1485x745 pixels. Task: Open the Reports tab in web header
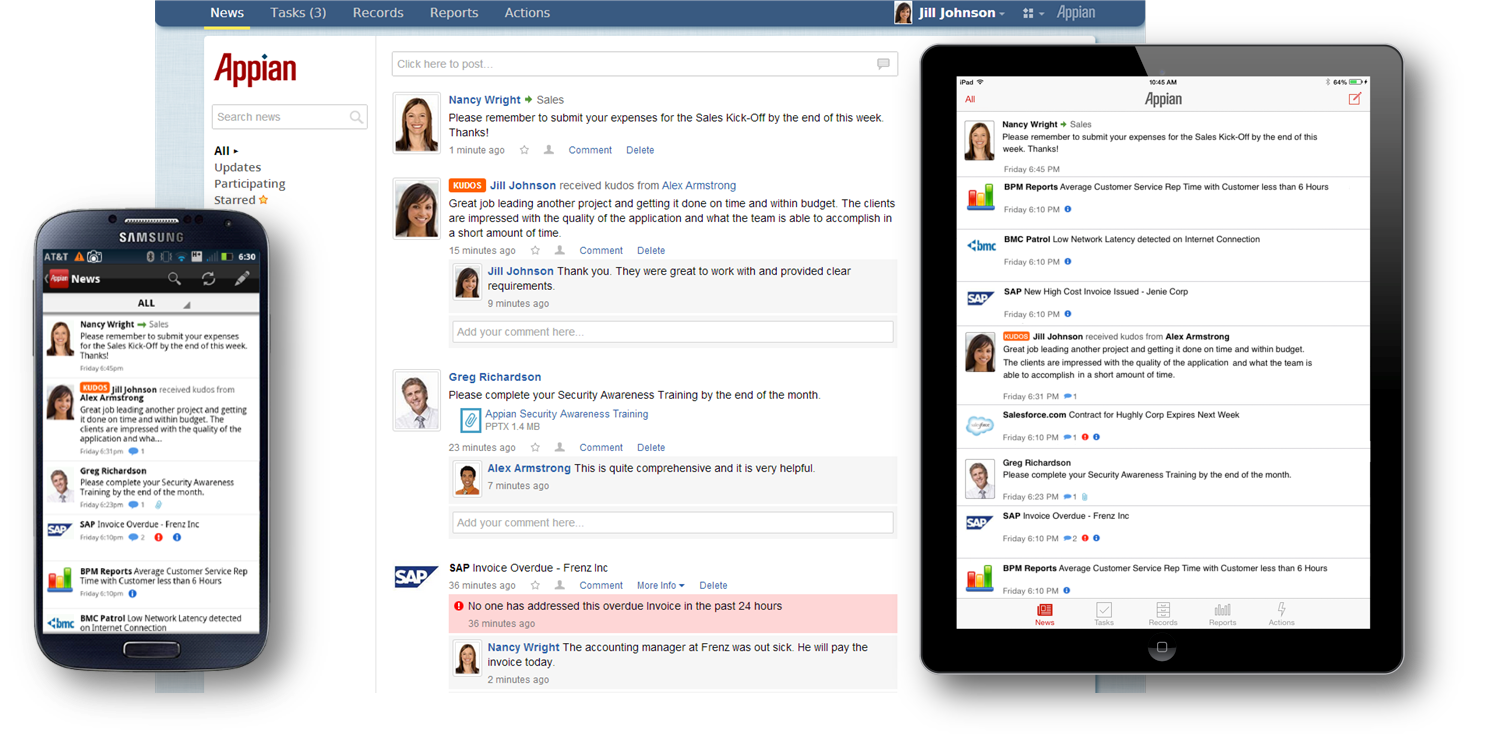coord(454,13)
